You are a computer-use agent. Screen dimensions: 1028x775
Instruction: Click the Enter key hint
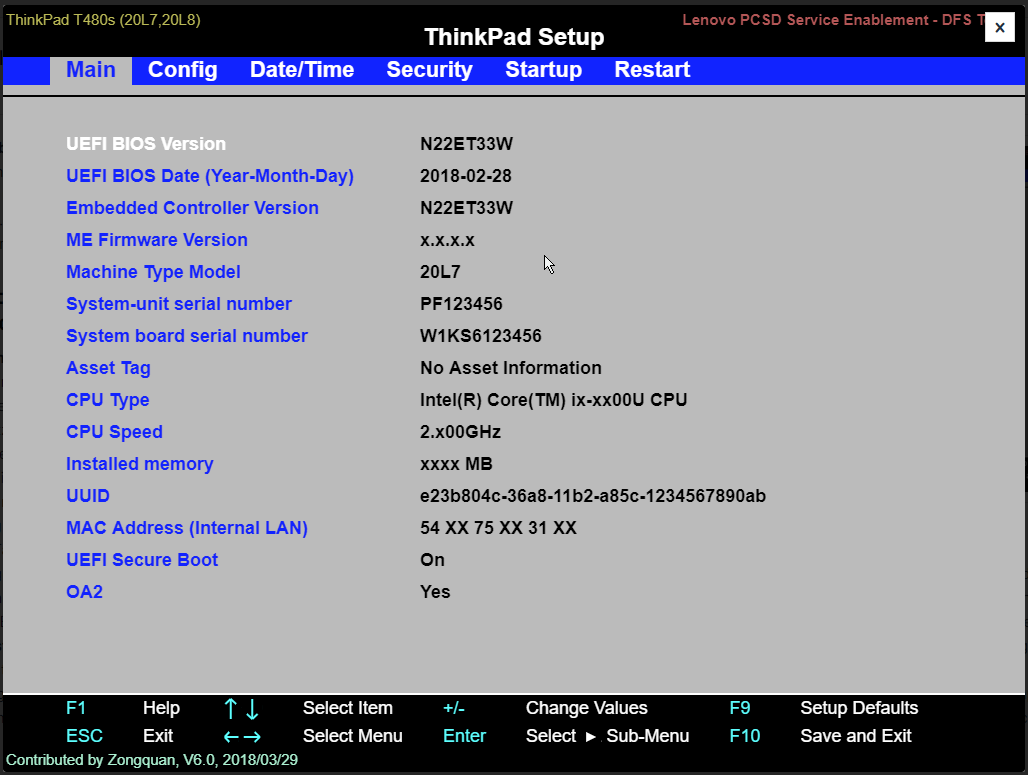click(464, 736)
